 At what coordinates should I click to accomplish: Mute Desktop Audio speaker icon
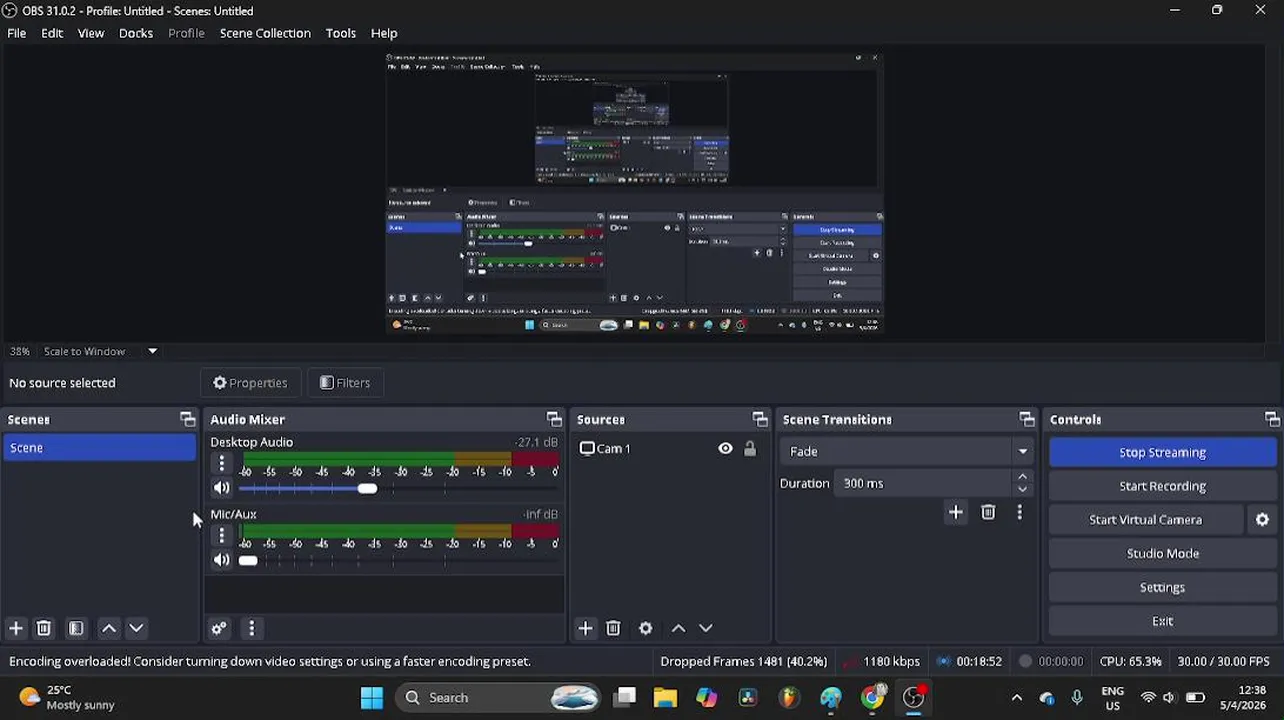coord(222,488)
